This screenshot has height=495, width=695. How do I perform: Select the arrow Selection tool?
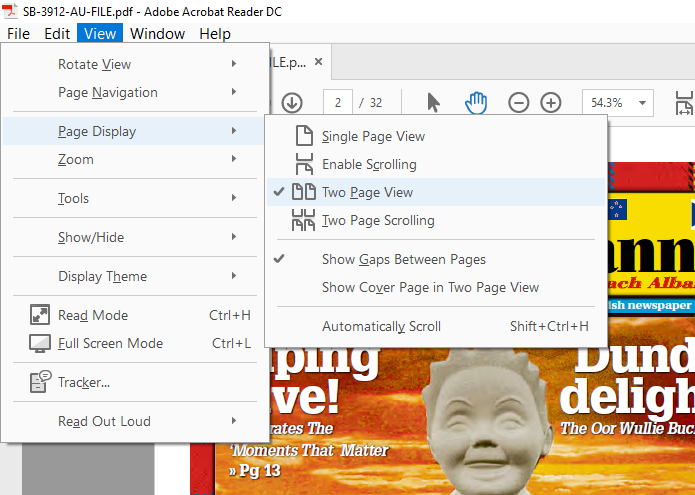[434, 102]
